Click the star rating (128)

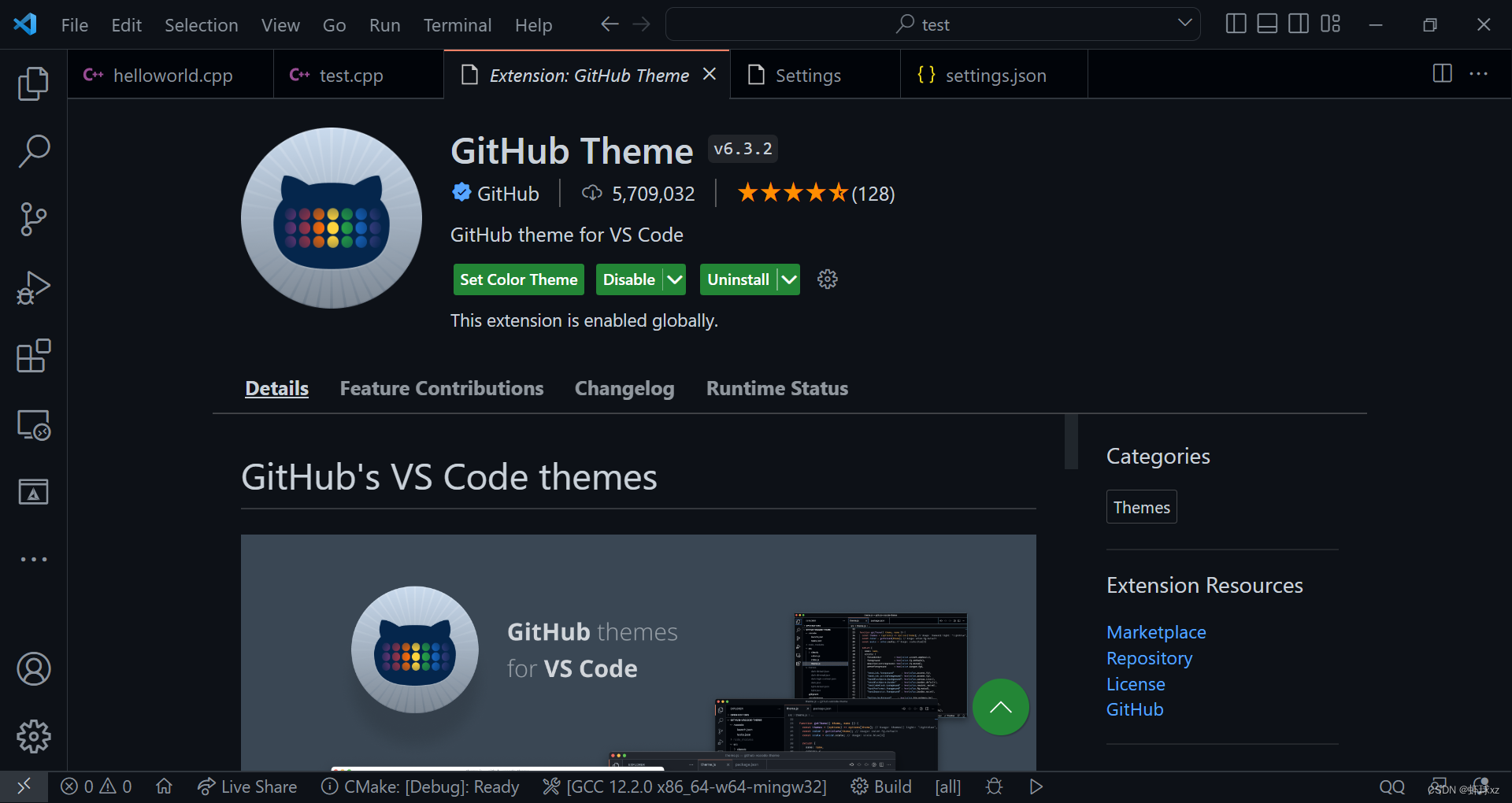coord(816,193)
